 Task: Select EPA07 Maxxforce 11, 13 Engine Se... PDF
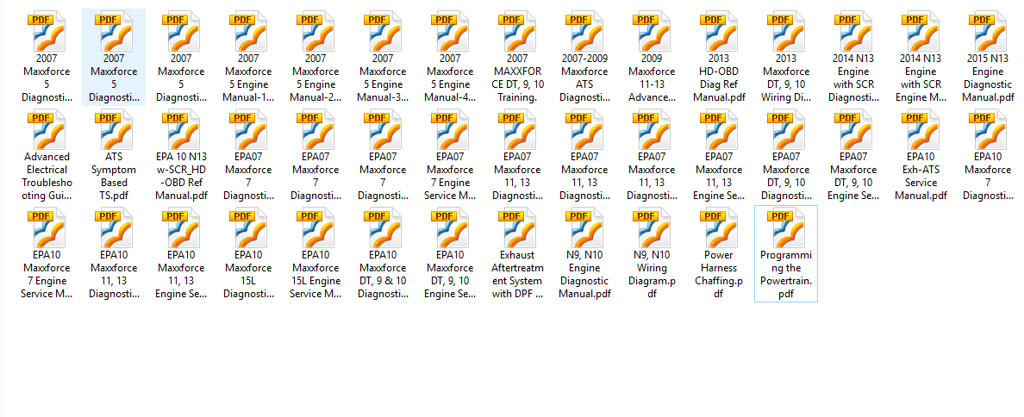[719, 155]
